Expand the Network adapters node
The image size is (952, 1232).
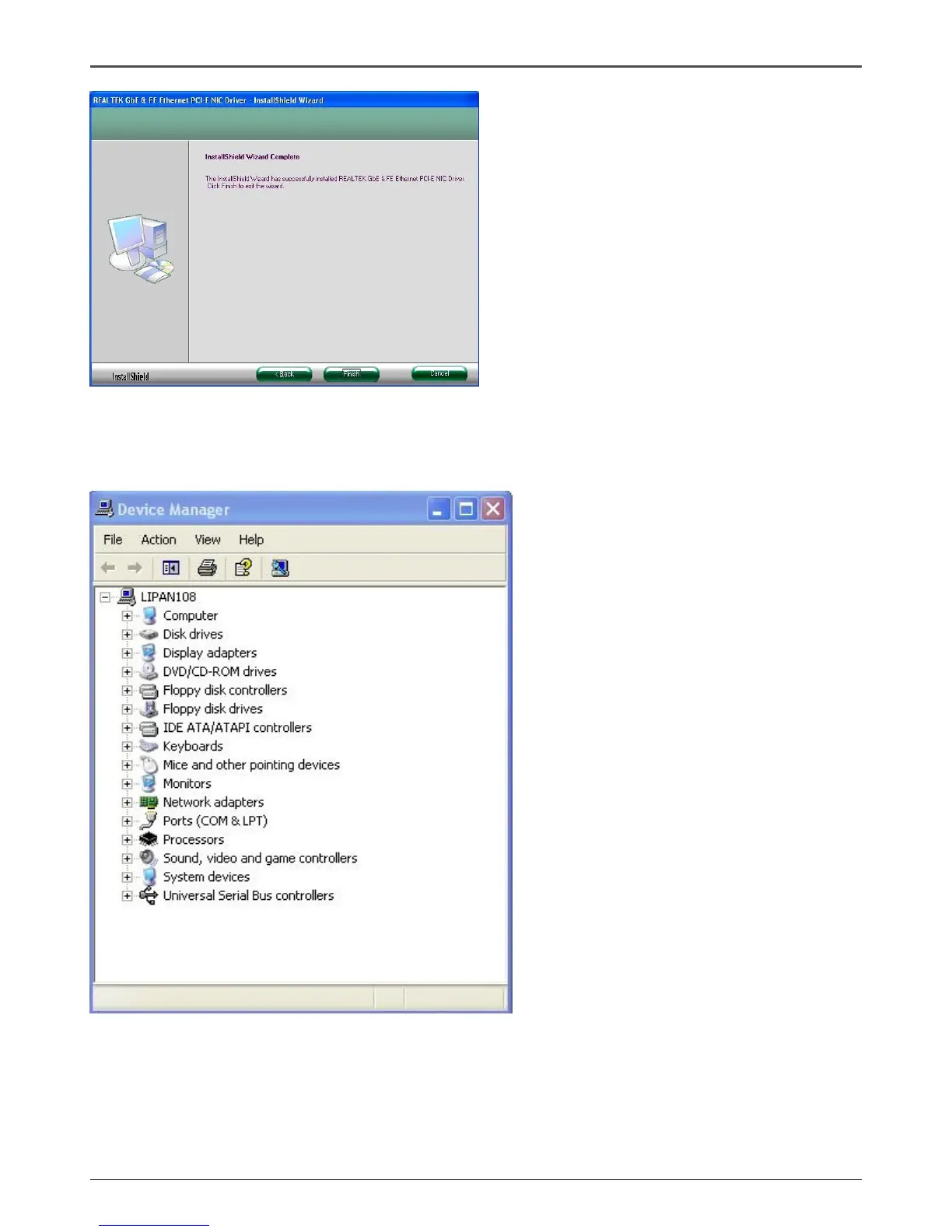point(127,803)
